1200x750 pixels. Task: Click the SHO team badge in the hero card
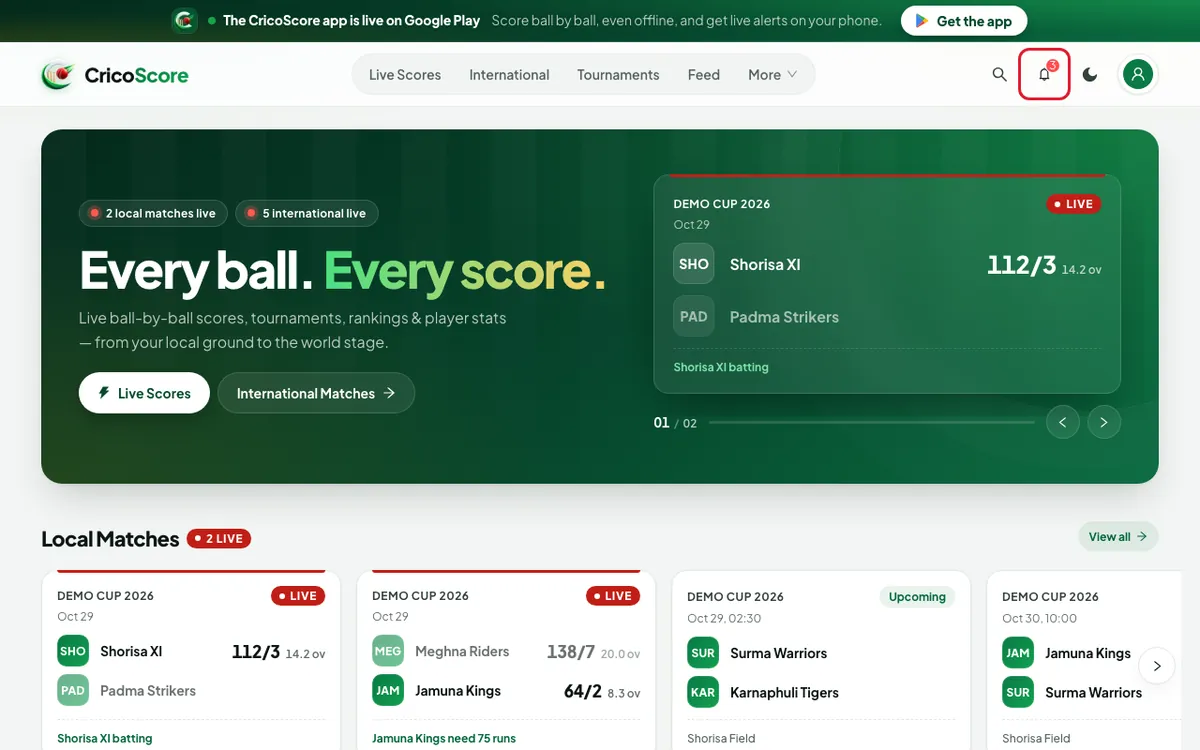pyautogui.click(x=694, y=264)
